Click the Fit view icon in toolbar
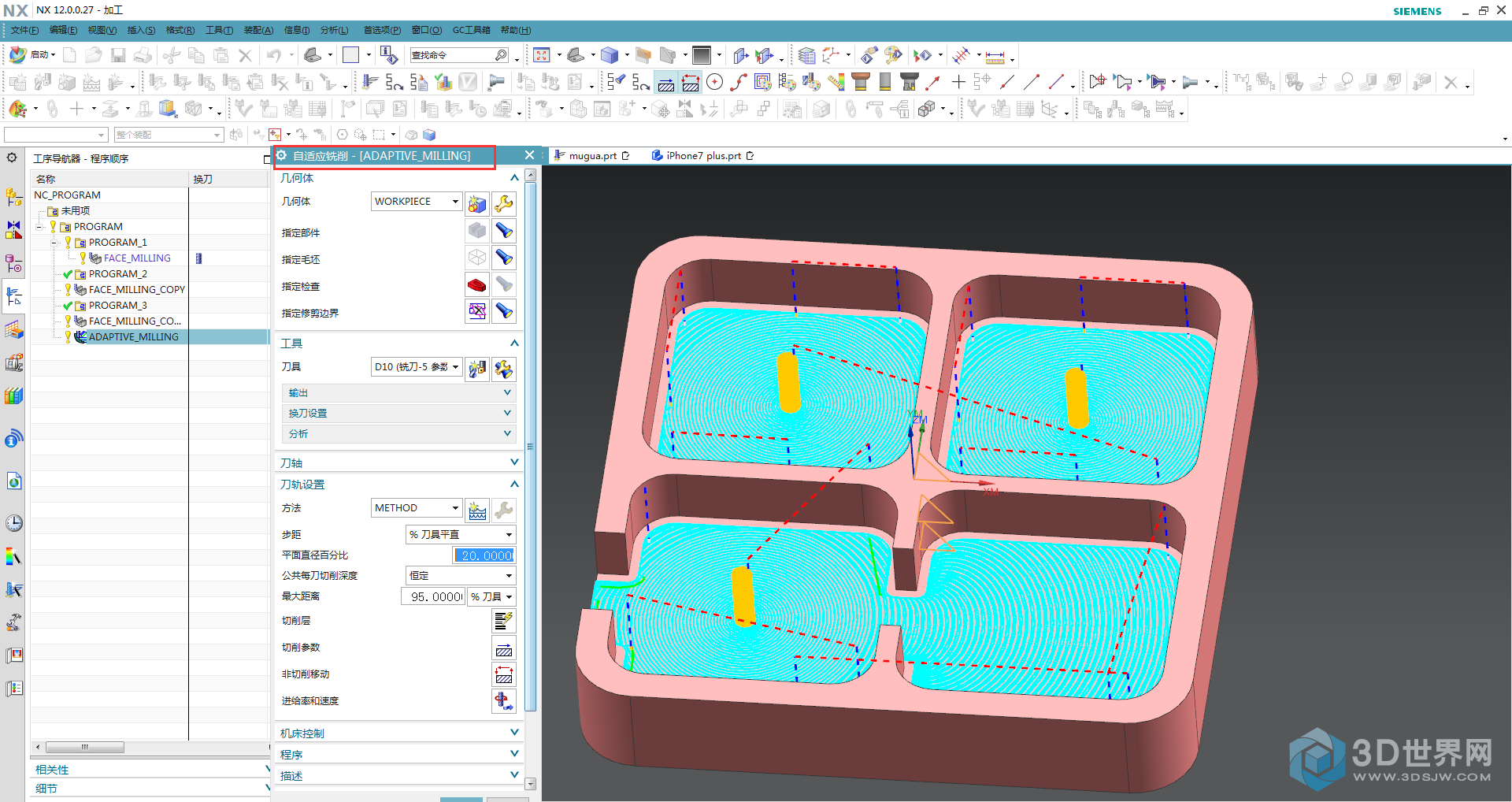Viewport: 1512px width, 802px height. pyautogui.click(x=541, y=55)
